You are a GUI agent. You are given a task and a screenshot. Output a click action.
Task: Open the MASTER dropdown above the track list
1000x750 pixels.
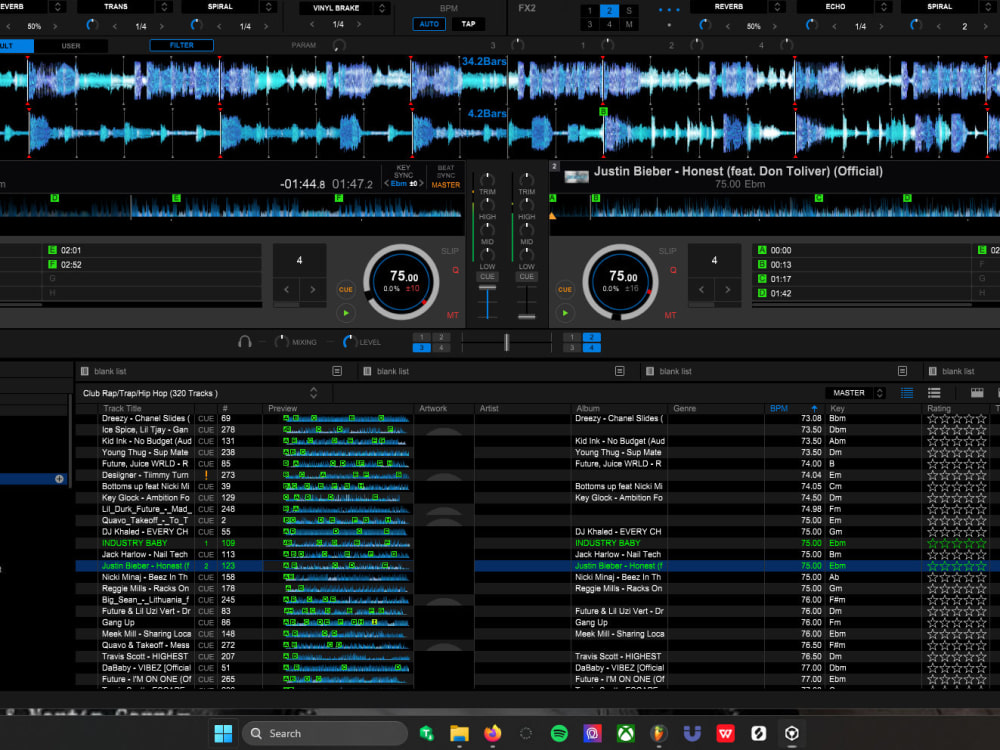tap(855, 393)
